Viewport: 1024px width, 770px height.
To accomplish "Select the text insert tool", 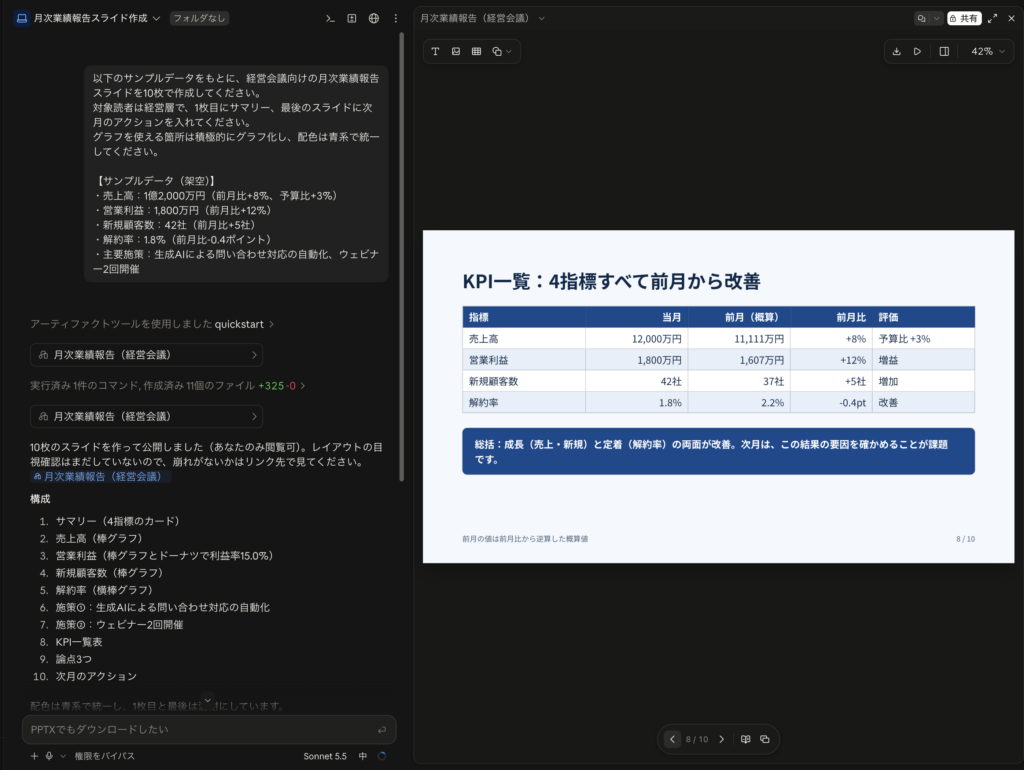I will click(x=436, y=52).
